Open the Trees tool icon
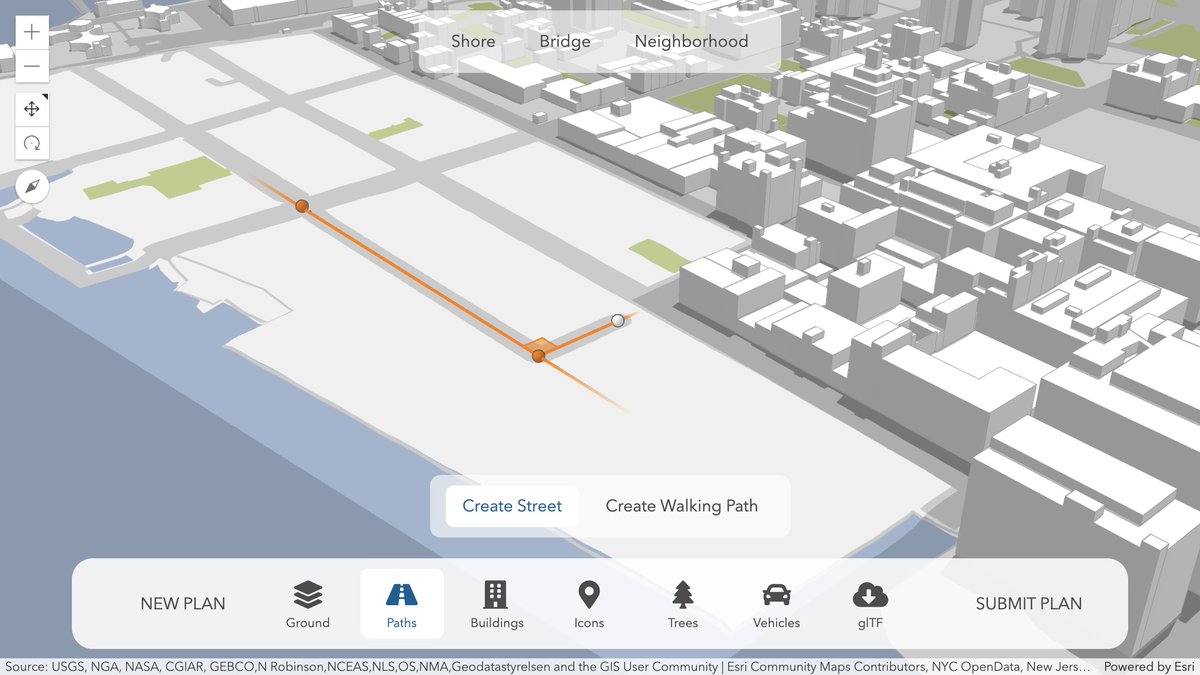This screenshot has height=675, width=1200. click(683, 595)
